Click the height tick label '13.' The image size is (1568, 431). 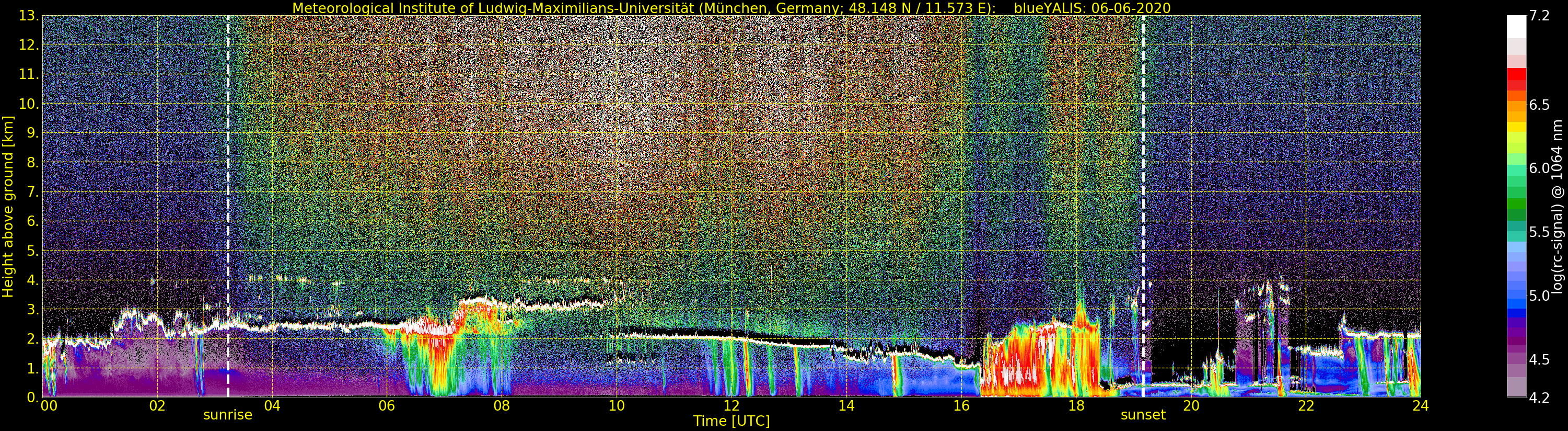[29, 16]
